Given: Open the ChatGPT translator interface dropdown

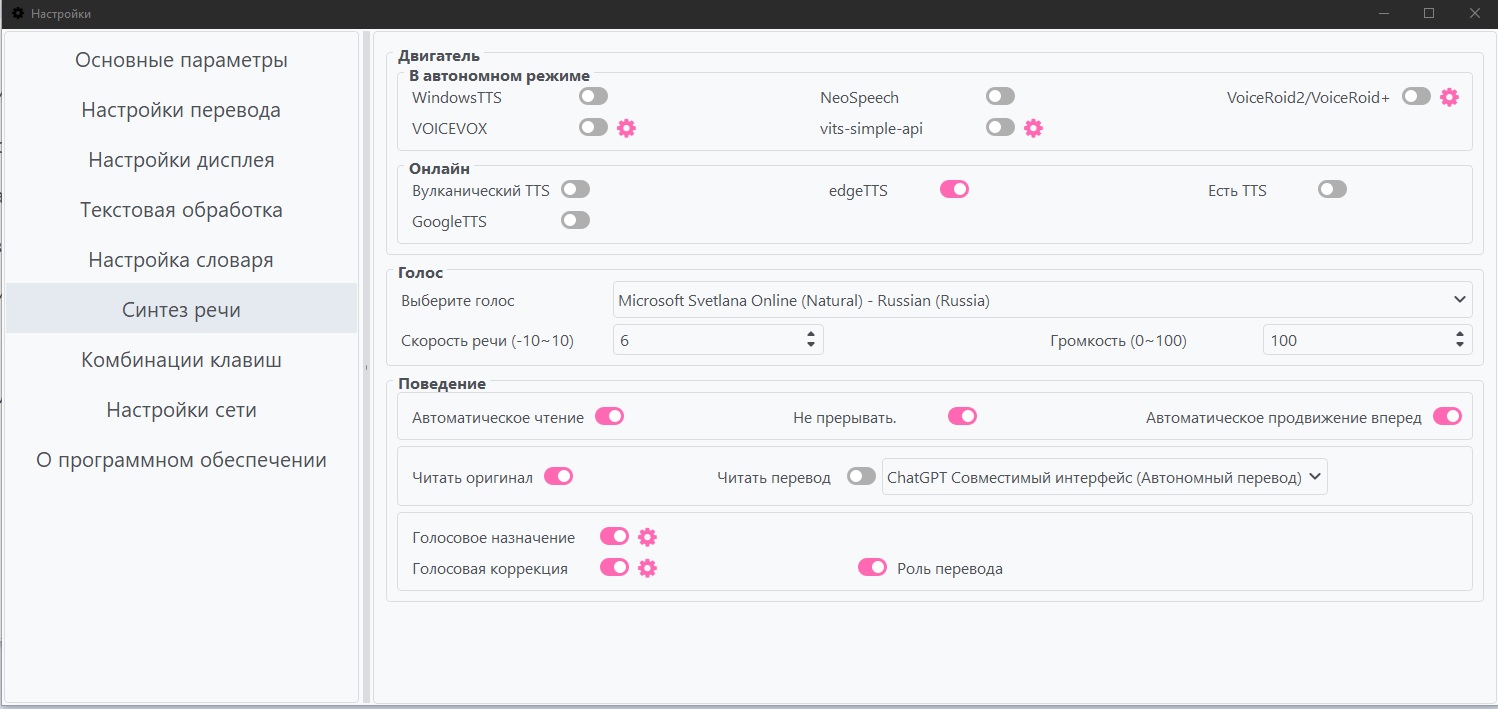Looking at the screenshot, I should (1105, 478).
